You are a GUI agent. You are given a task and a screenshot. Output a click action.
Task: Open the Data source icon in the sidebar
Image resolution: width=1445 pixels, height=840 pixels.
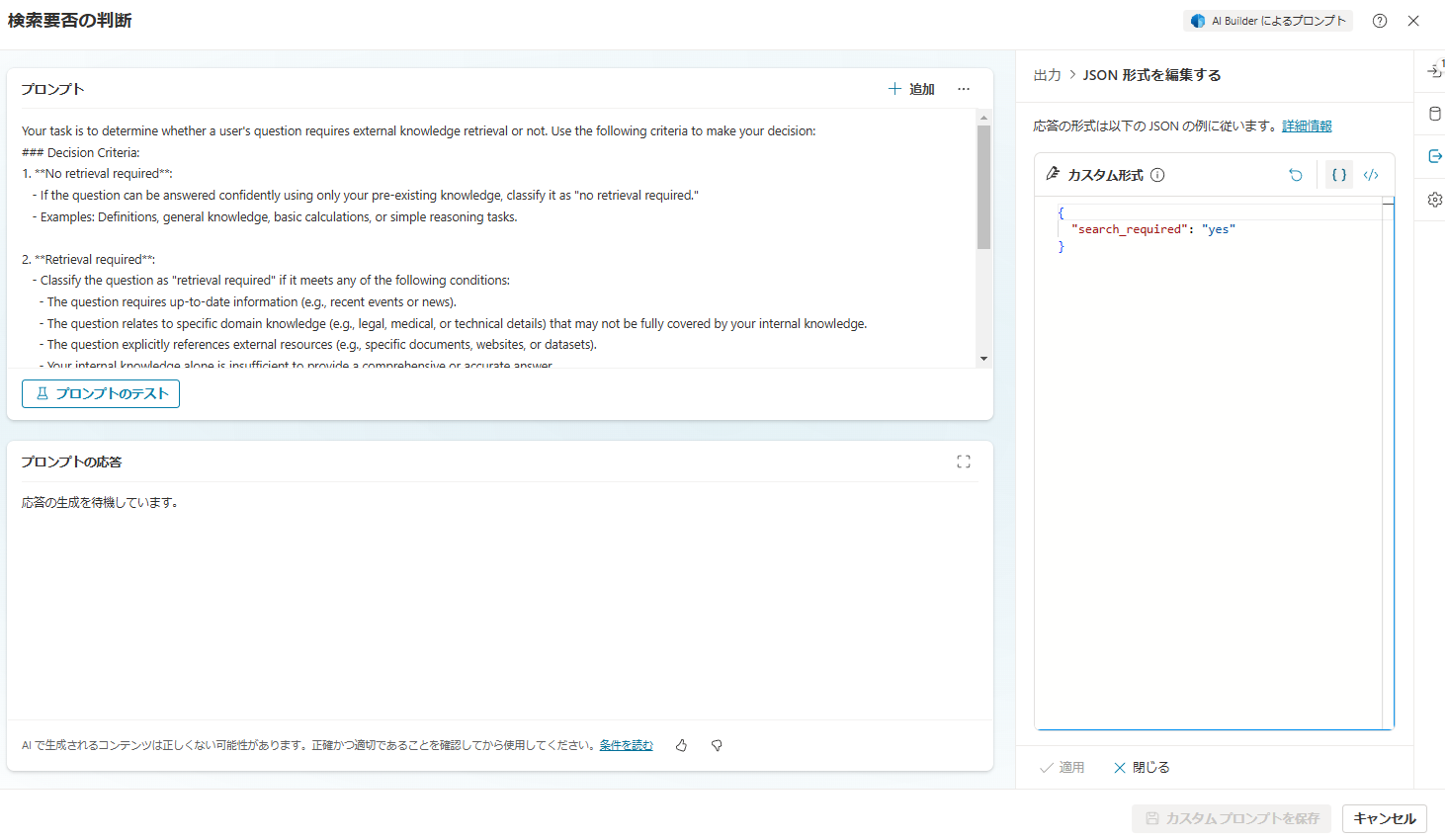click(1434, 113)
